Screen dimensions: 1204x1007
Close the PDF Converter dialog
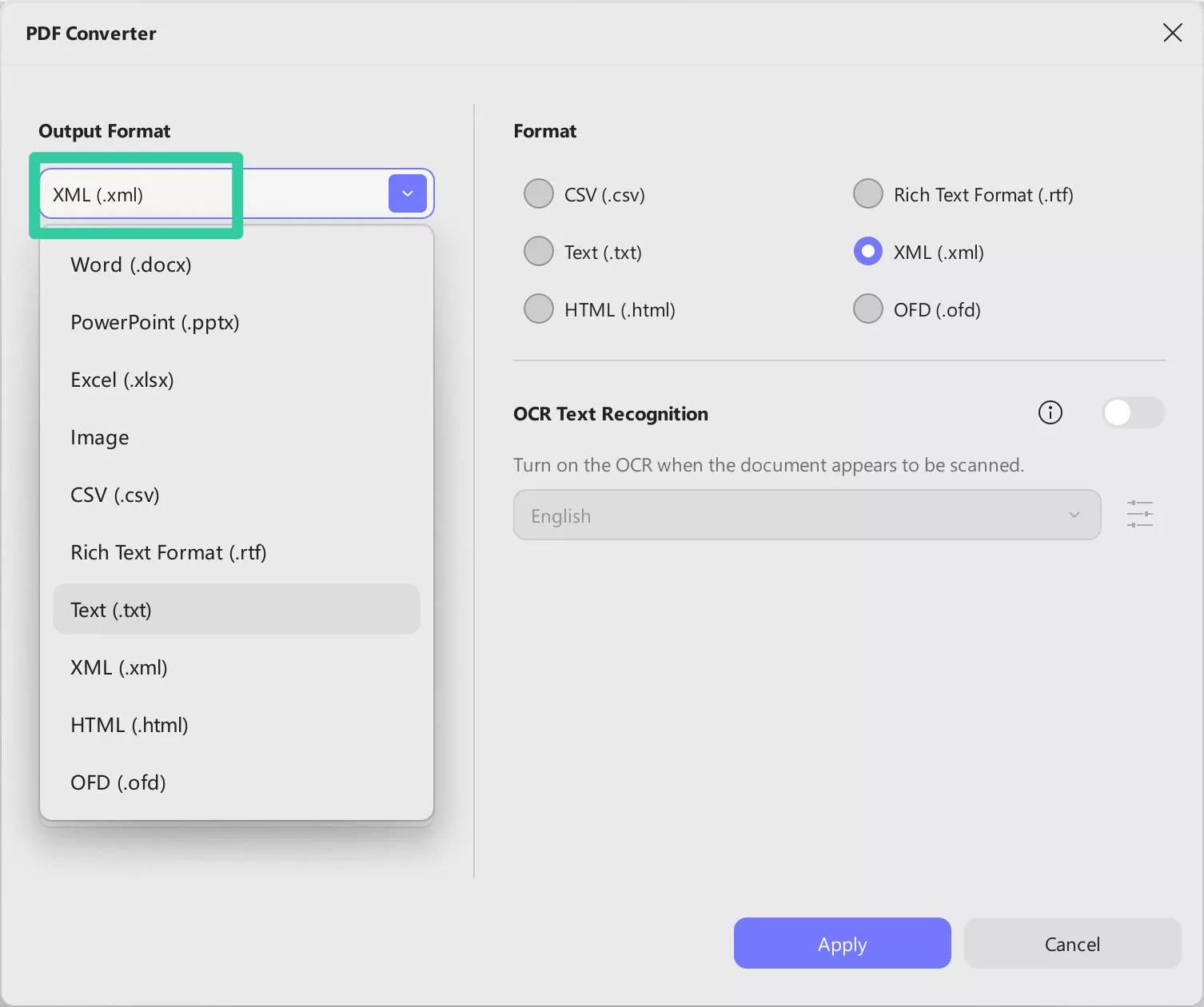1172,33
